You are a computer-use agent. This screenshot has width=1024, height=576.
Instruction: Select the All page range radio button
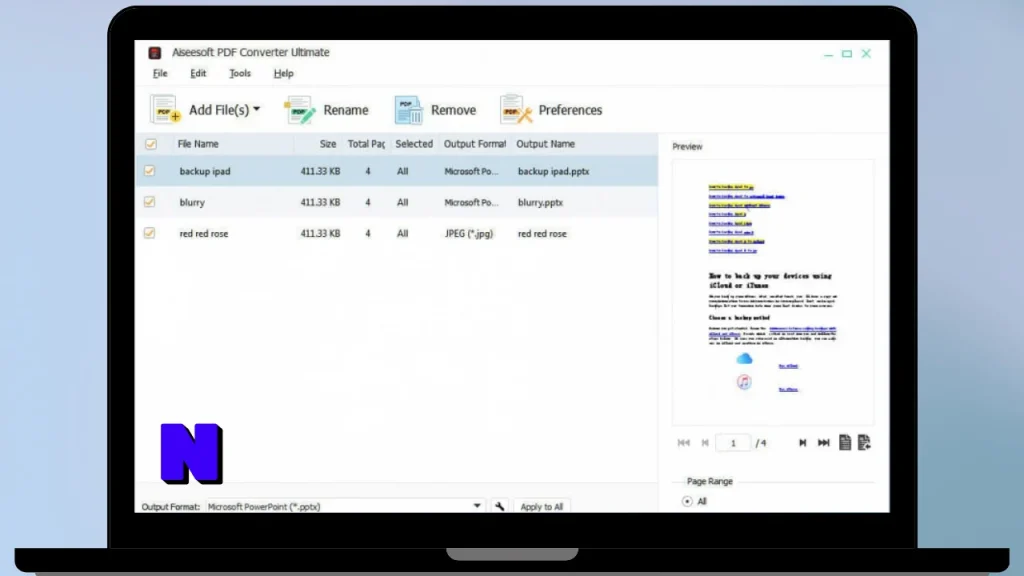click(687, 502)
